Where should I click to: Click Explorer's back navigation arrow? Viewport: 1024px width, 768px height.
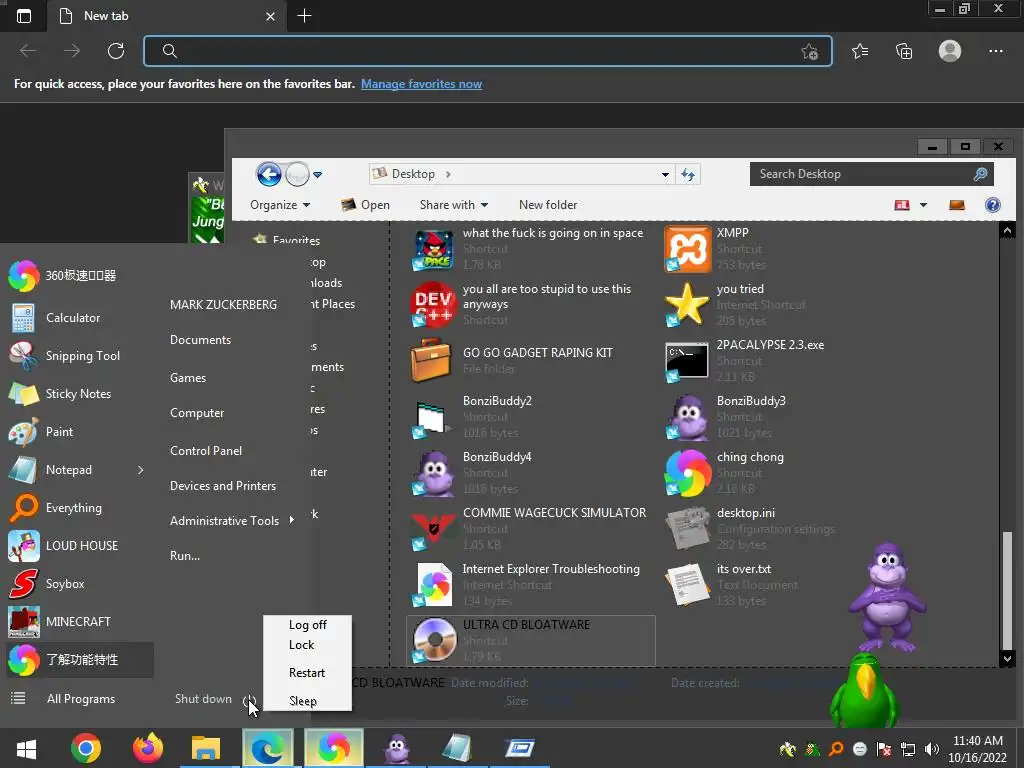(268, 174)
